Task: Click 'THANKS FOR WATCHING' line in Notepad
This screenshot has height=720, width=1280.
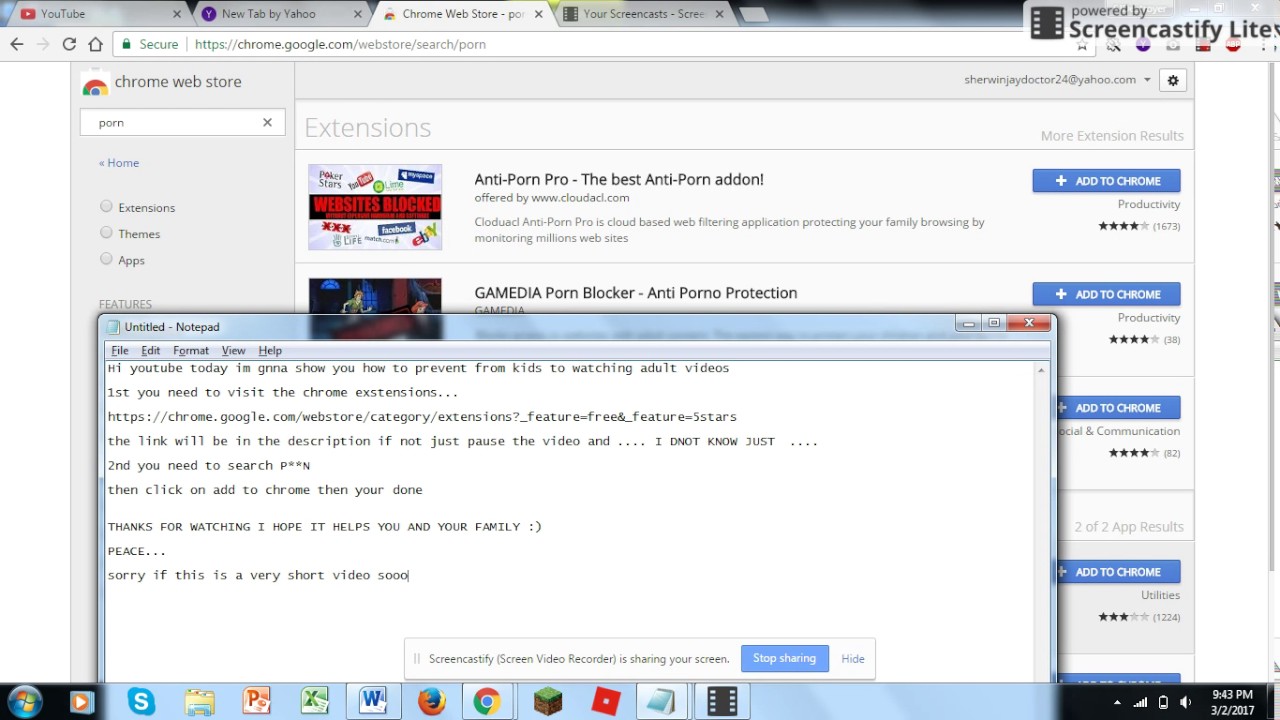Action: coord(325,527)
